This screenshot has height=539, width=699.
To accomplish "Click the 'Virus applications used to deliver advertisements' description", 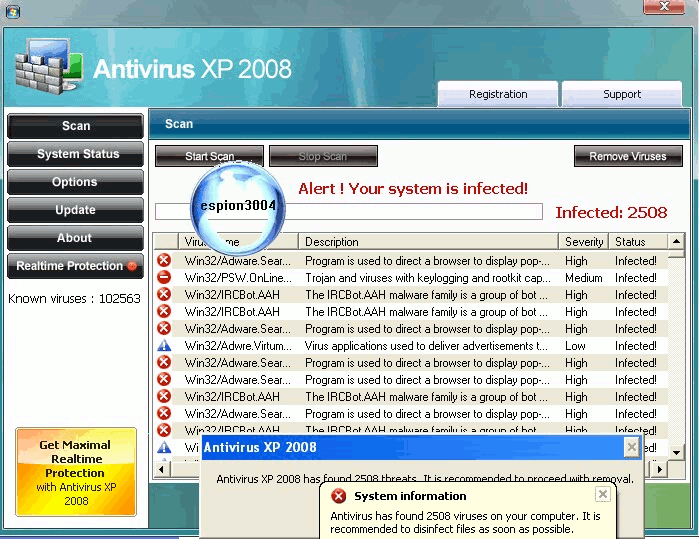I will [x=426, y=346].
